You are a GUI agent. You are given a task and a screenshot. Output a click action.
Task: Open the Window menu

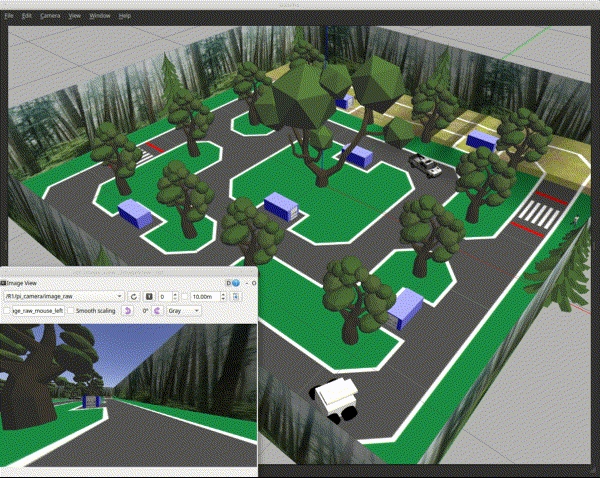click(x=100, y=17)
